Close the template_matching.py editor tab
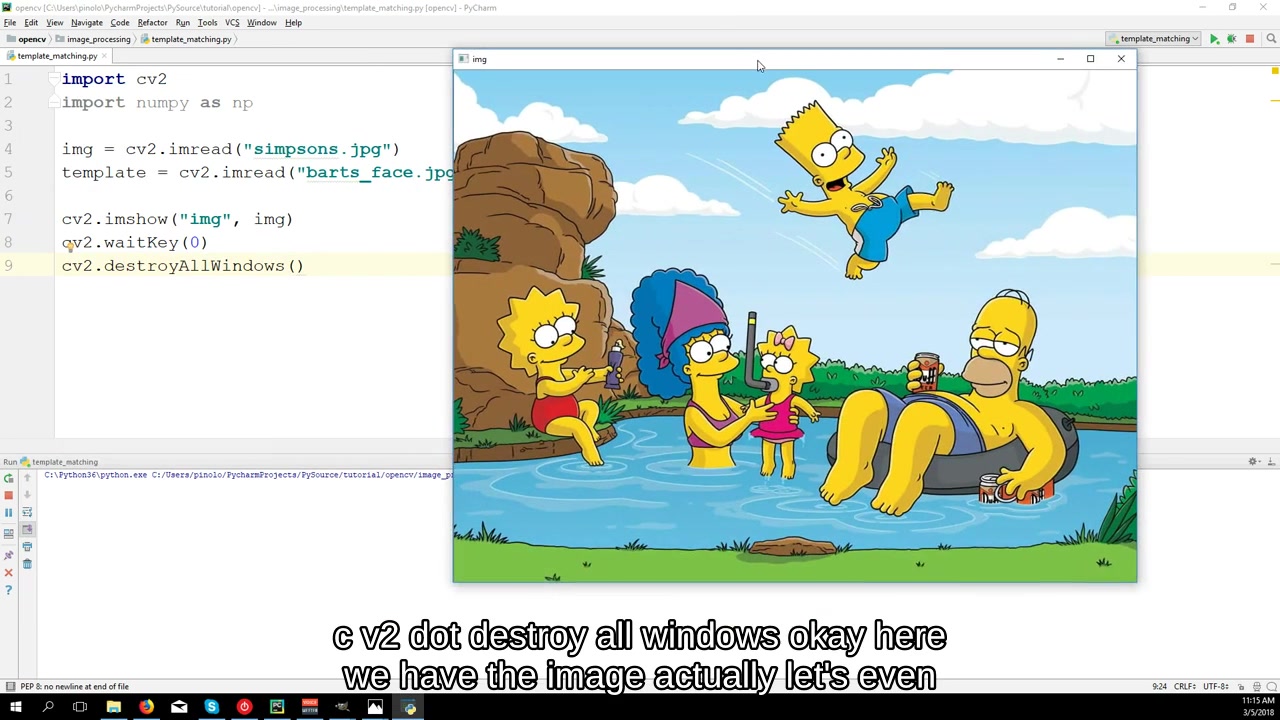 (x=104, y=56)
